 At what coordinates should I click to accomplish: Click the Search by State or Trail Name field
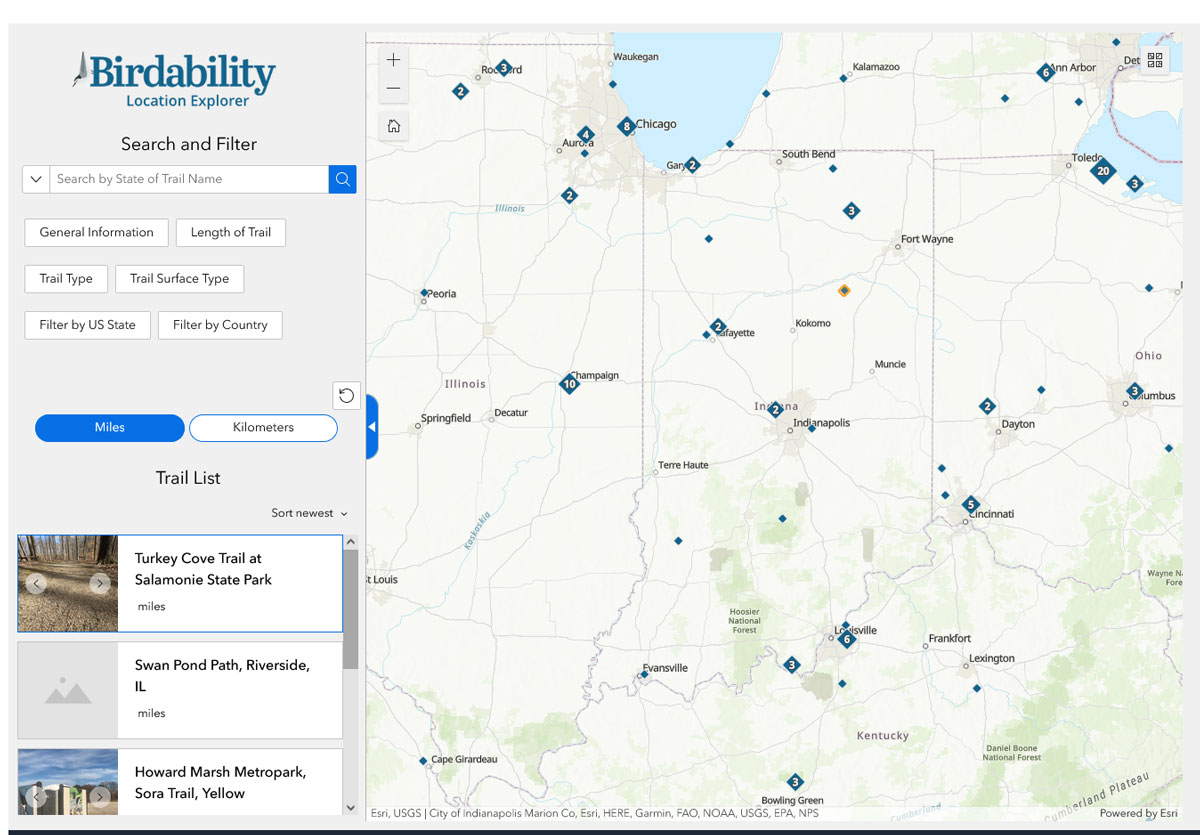188,179
